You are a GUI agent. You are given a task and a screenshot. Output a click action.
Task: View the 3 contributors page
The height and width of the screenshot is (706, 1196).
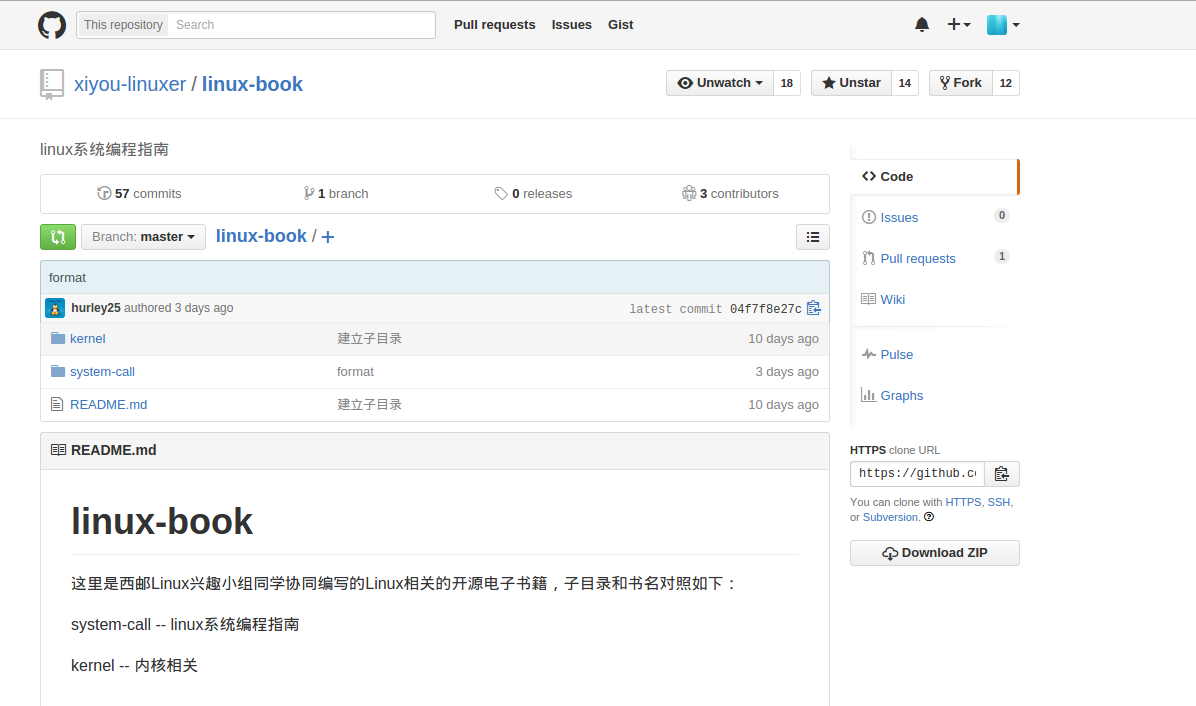click(x=730, y=194)
